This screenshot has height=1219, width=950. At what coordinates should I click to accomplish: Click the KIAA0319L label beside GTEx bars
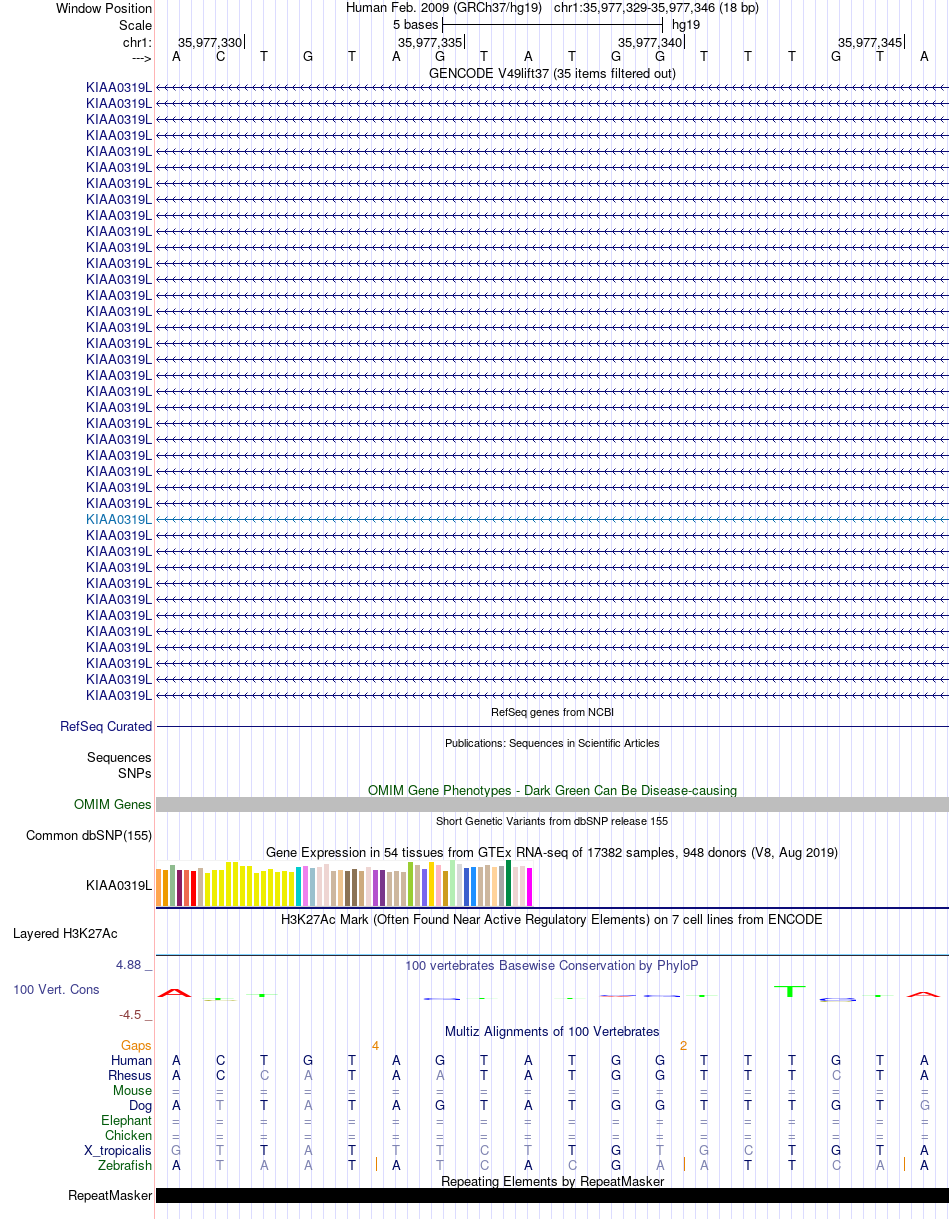(x=119, y=885)
